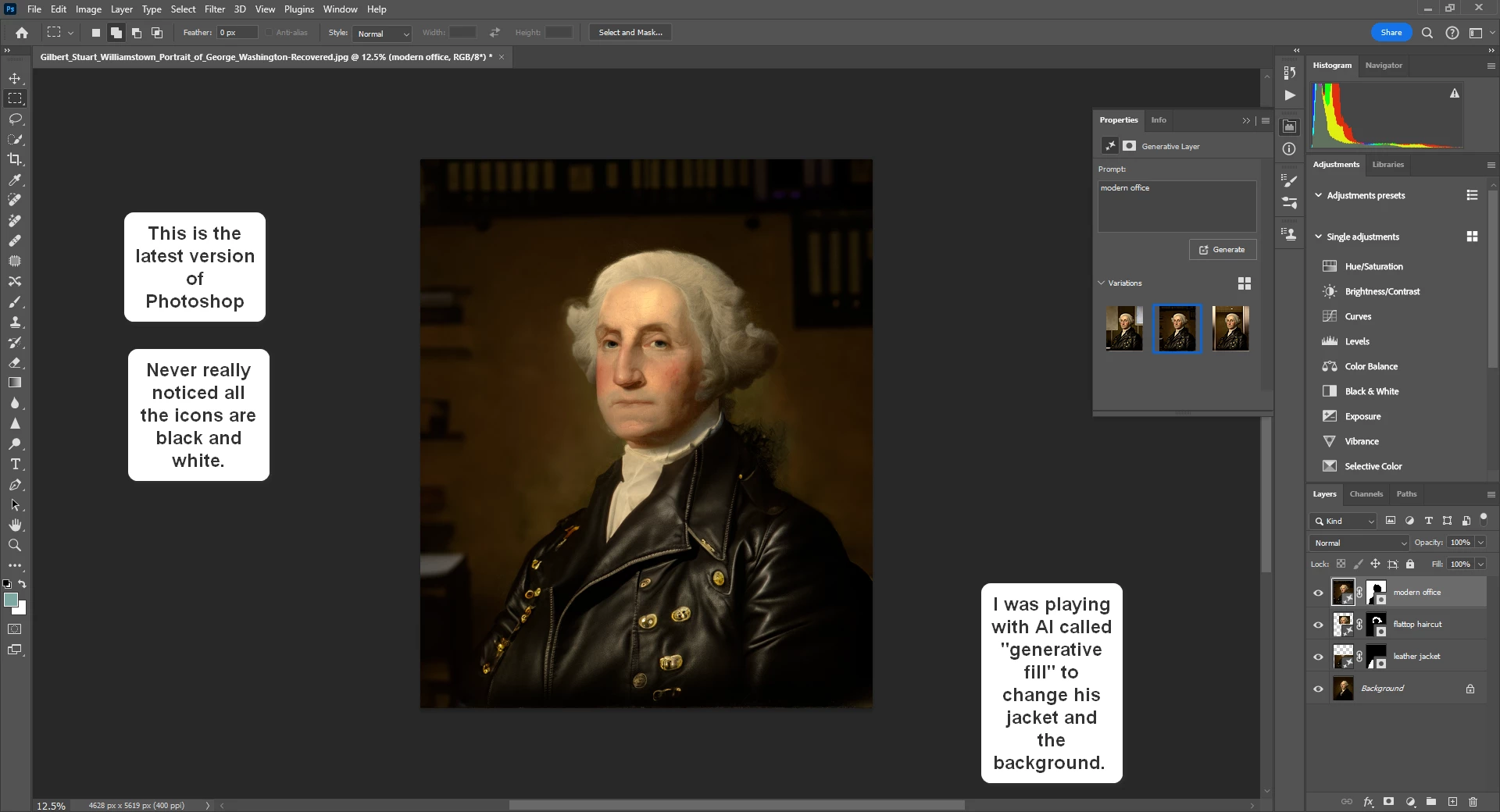Select the Crop tool
The image size is (1500, 812).
15,159
